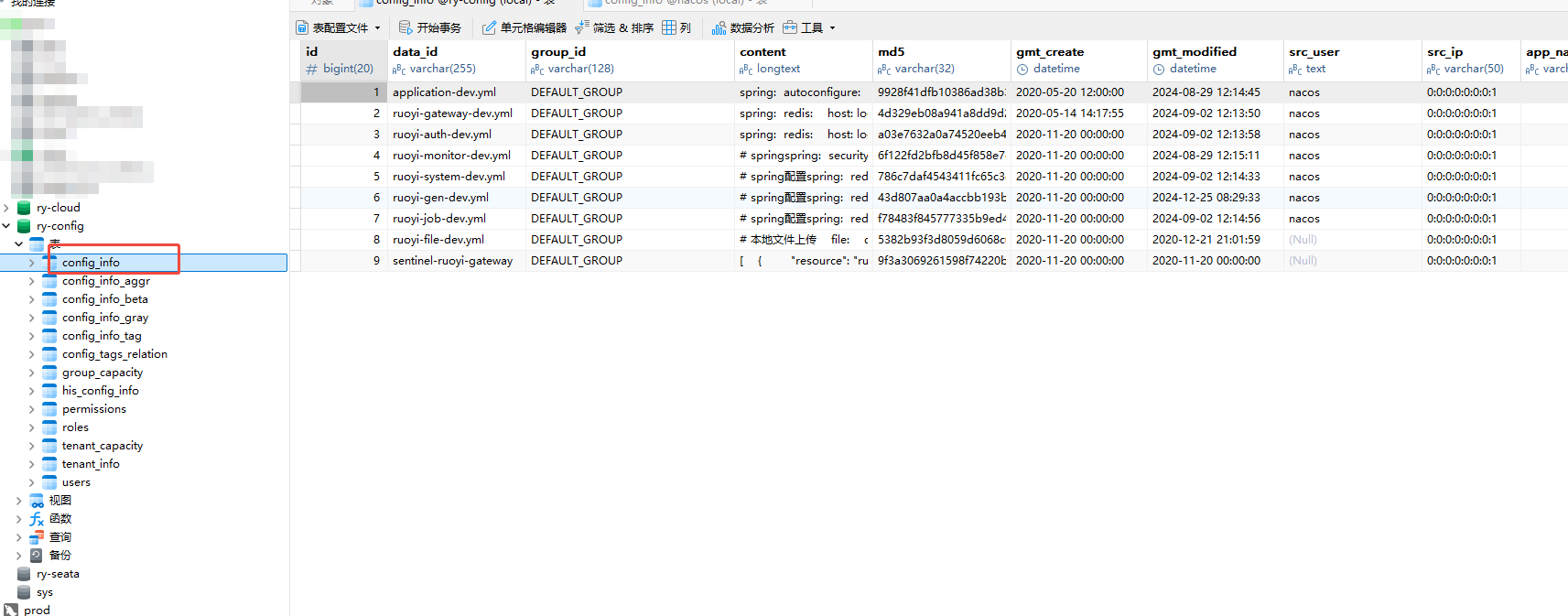Open 筛选 & 排序 filter and sort
This screenshot has width=1568, height=616.
[x=614, y=27]
